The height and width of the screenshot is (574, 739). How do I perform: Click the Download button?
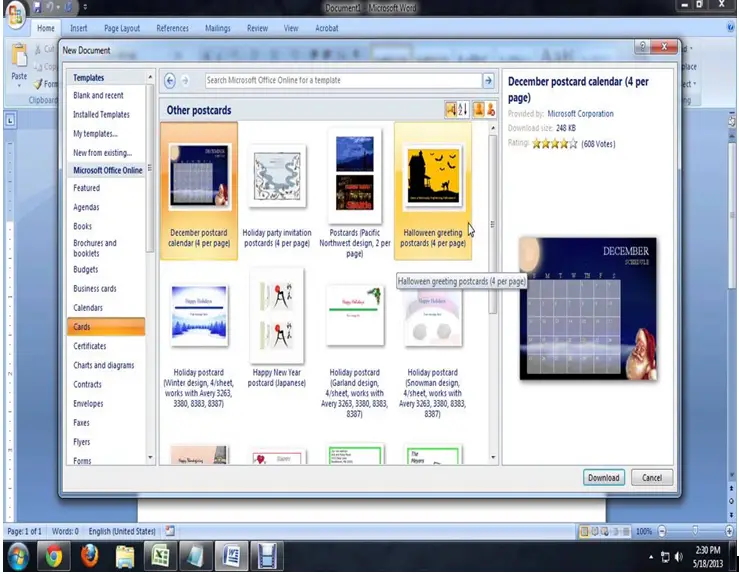pos(604,477)
